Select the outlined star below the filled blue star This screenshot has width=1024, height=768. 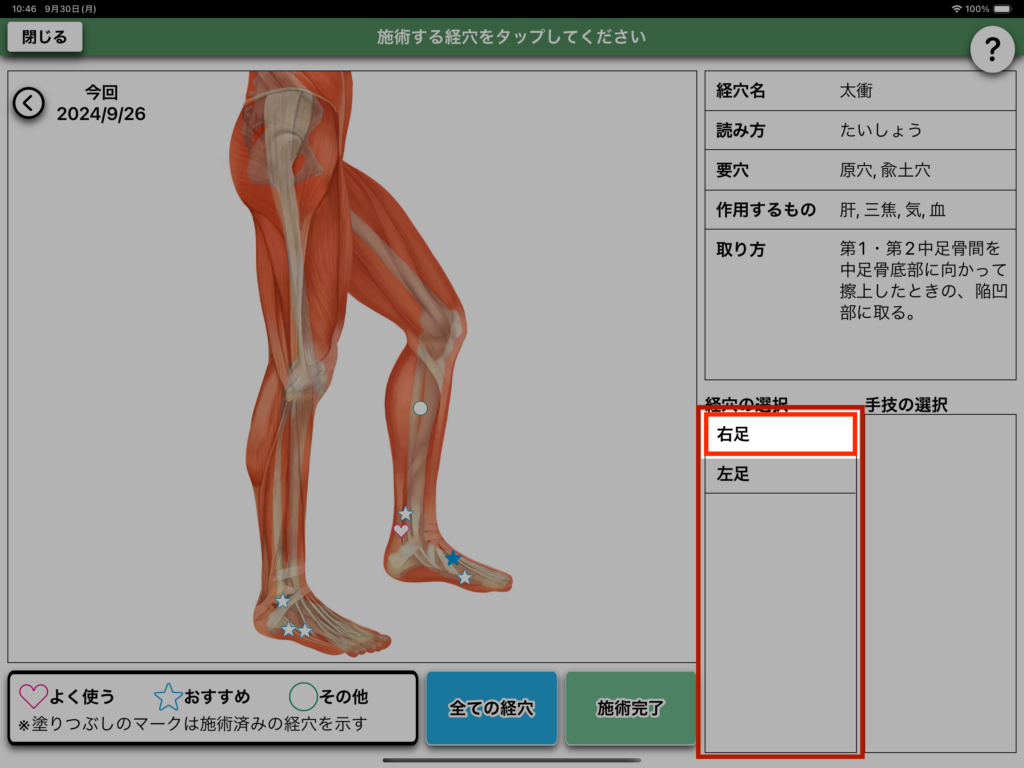[x=464, y=577]
